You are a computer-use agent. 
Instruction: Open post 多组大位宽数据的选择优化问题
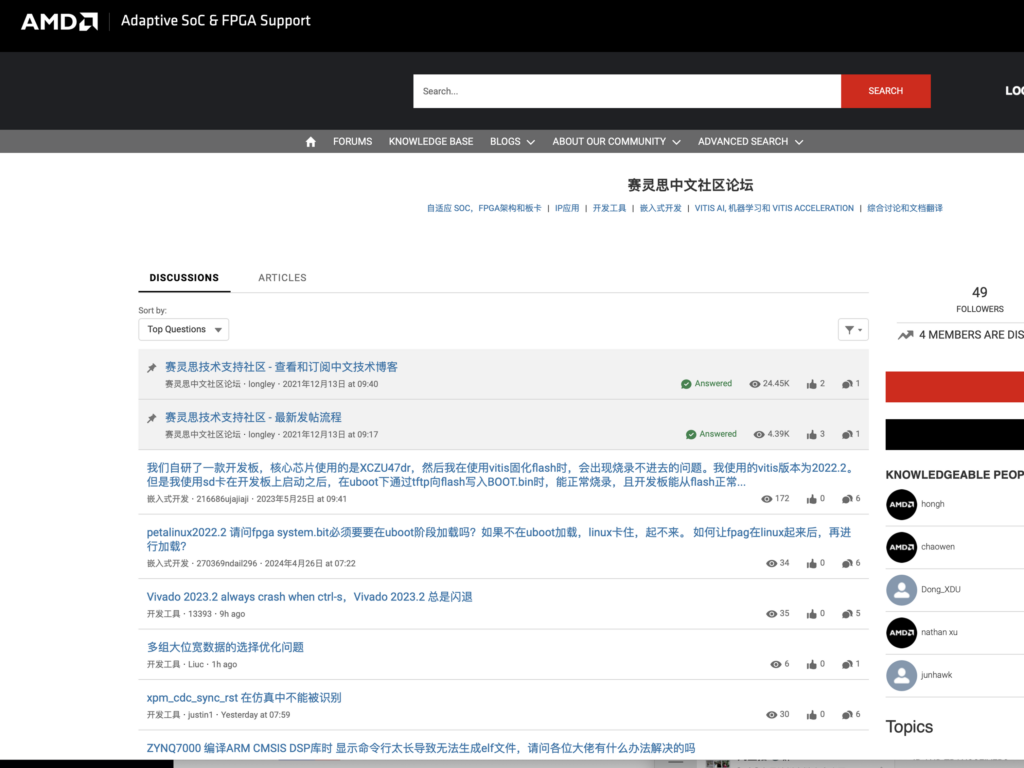tap(225, 647)
